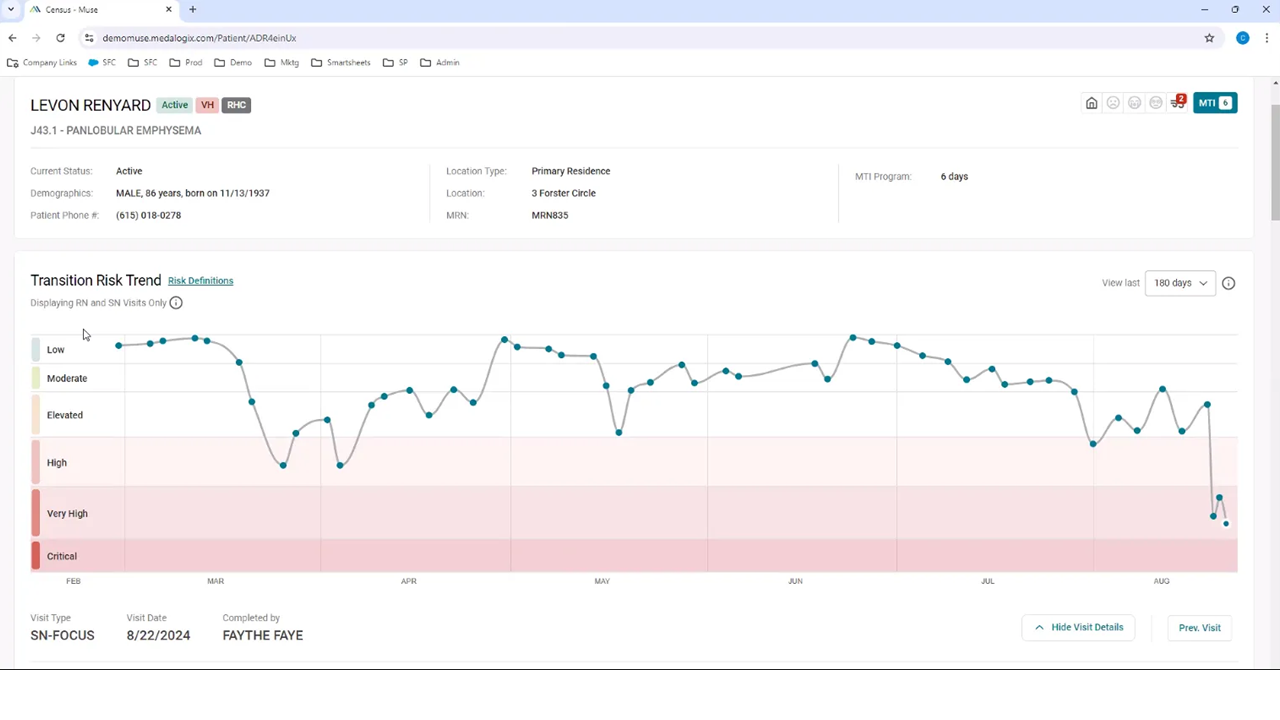The width and height of the screenshot is (1280, 720).
Task: Click the Active status tag
Action: point(175,105)
